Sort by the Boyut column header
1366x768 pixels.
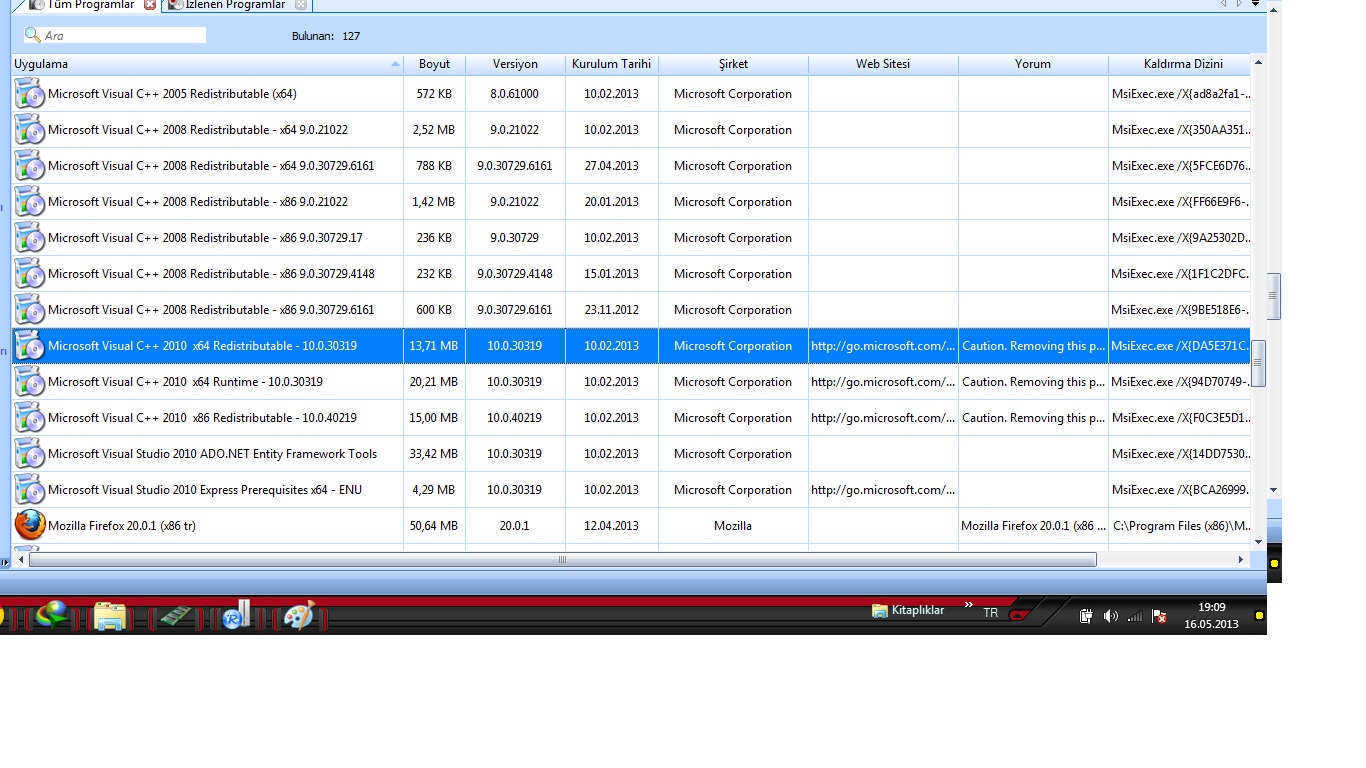[x=434, y=64]
